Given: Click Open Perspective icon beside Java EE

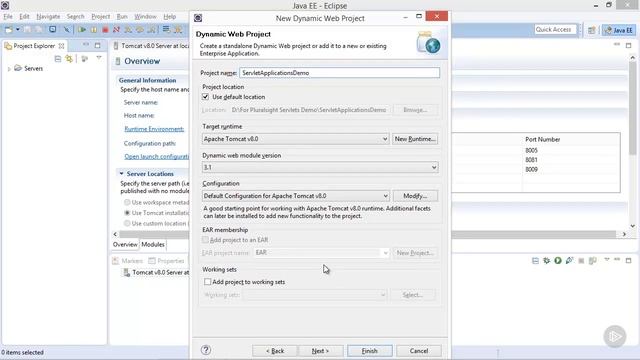Looking at the screenshot, I should pyautogui.click(x=591, y=30).
